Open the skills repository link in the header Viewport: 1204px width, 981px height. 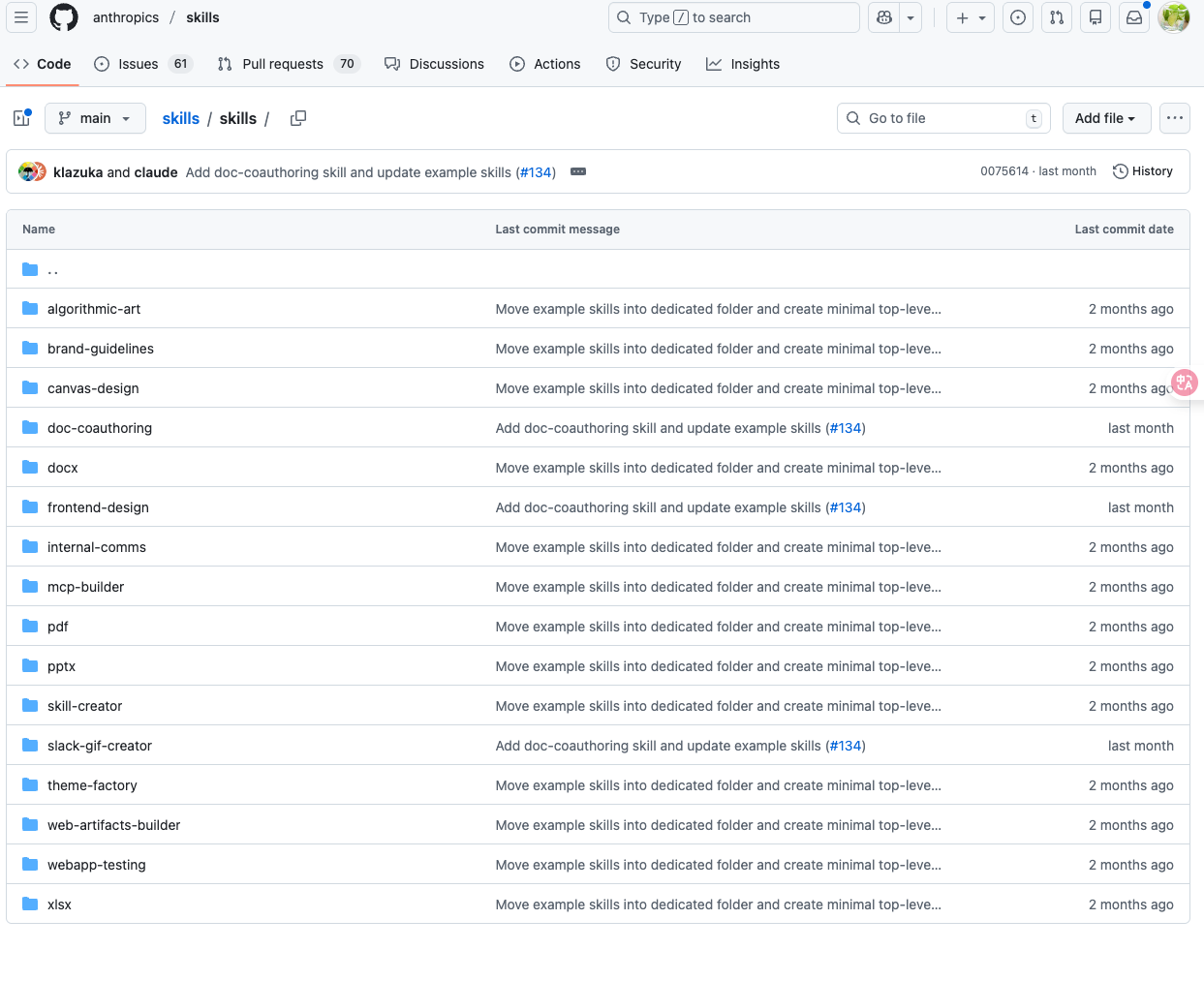point(202,17)
